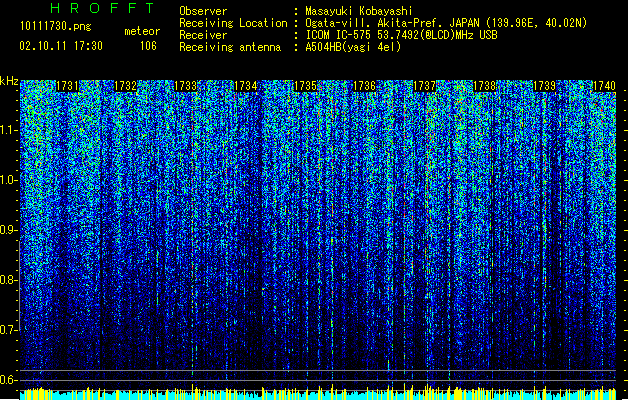Click the 1736 time marker
The image size is (629, 400).
point(364,86)
